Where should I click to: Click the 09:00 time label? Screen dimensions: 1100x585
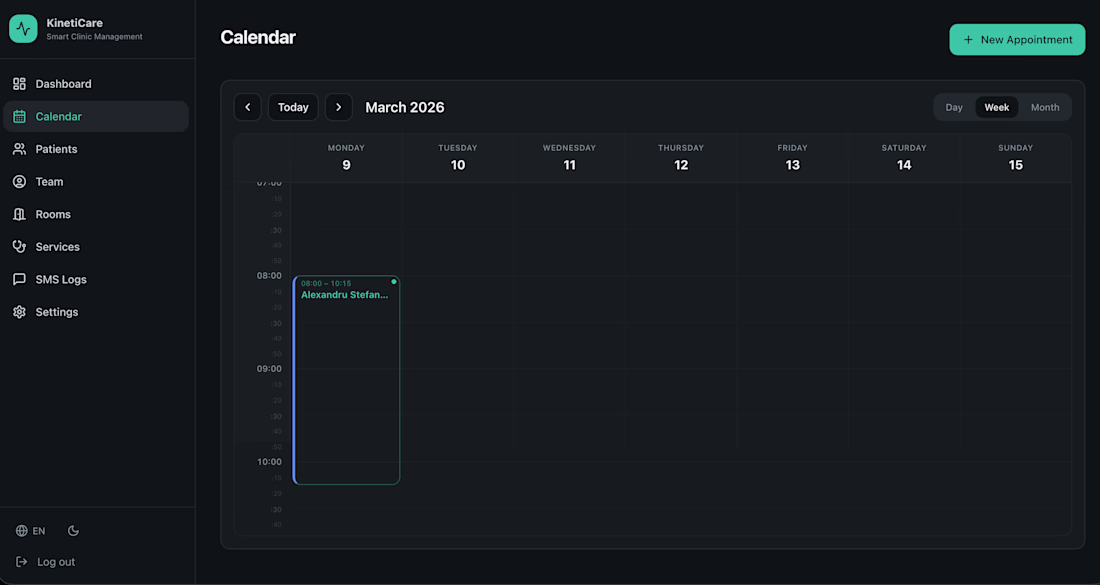269,369
